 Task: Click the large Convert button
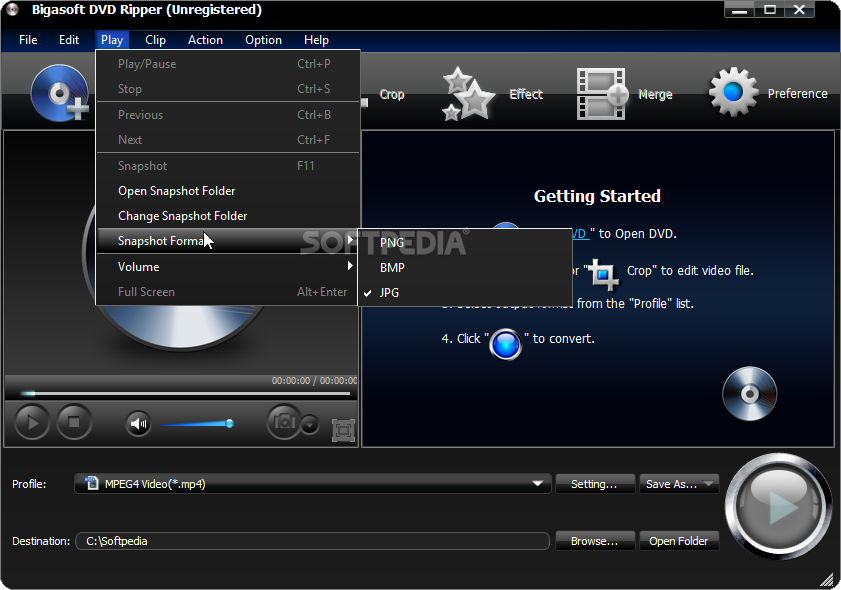tap(778, 506)
